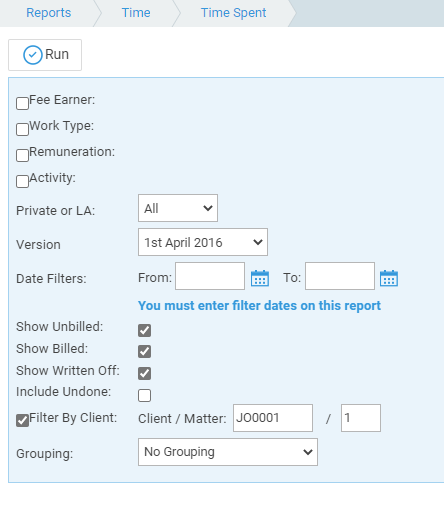The width and height of the screenshot is (444, 530).
Task: Click the client code field containing JO0001
Action: tap(273, 418)
